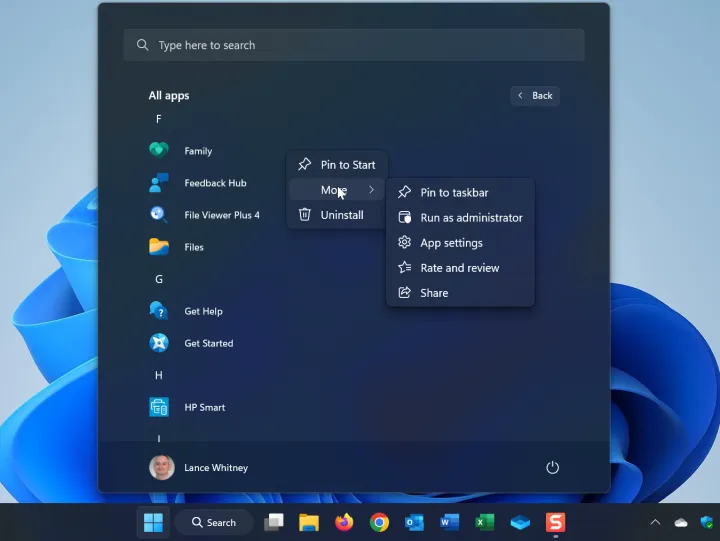
Task: Open Lance Whitney user account menu
Action: [x=199, y=468]
